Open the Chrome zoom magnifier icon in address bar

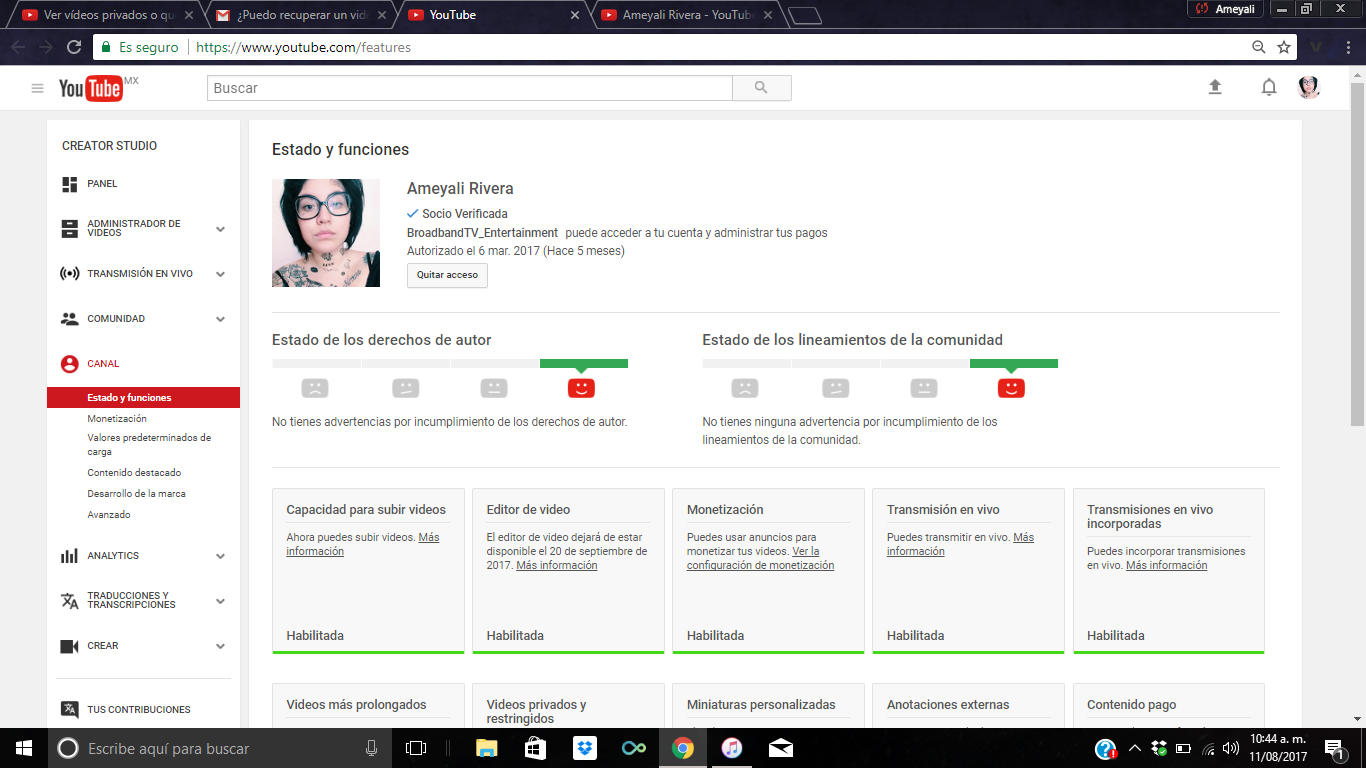coord(1259,47)
